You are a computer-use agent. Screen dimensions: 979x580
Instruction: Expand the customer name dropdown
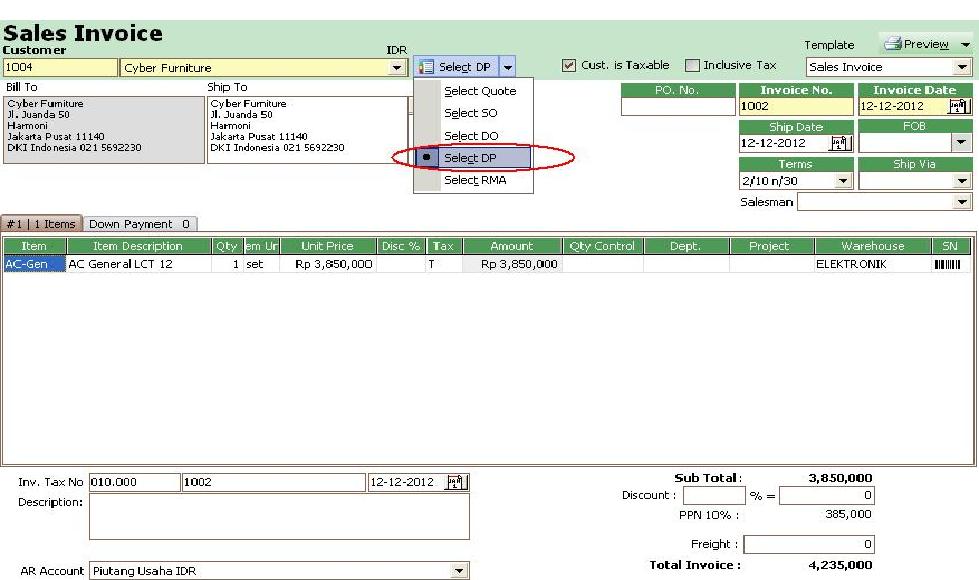(x=396, y=67)
